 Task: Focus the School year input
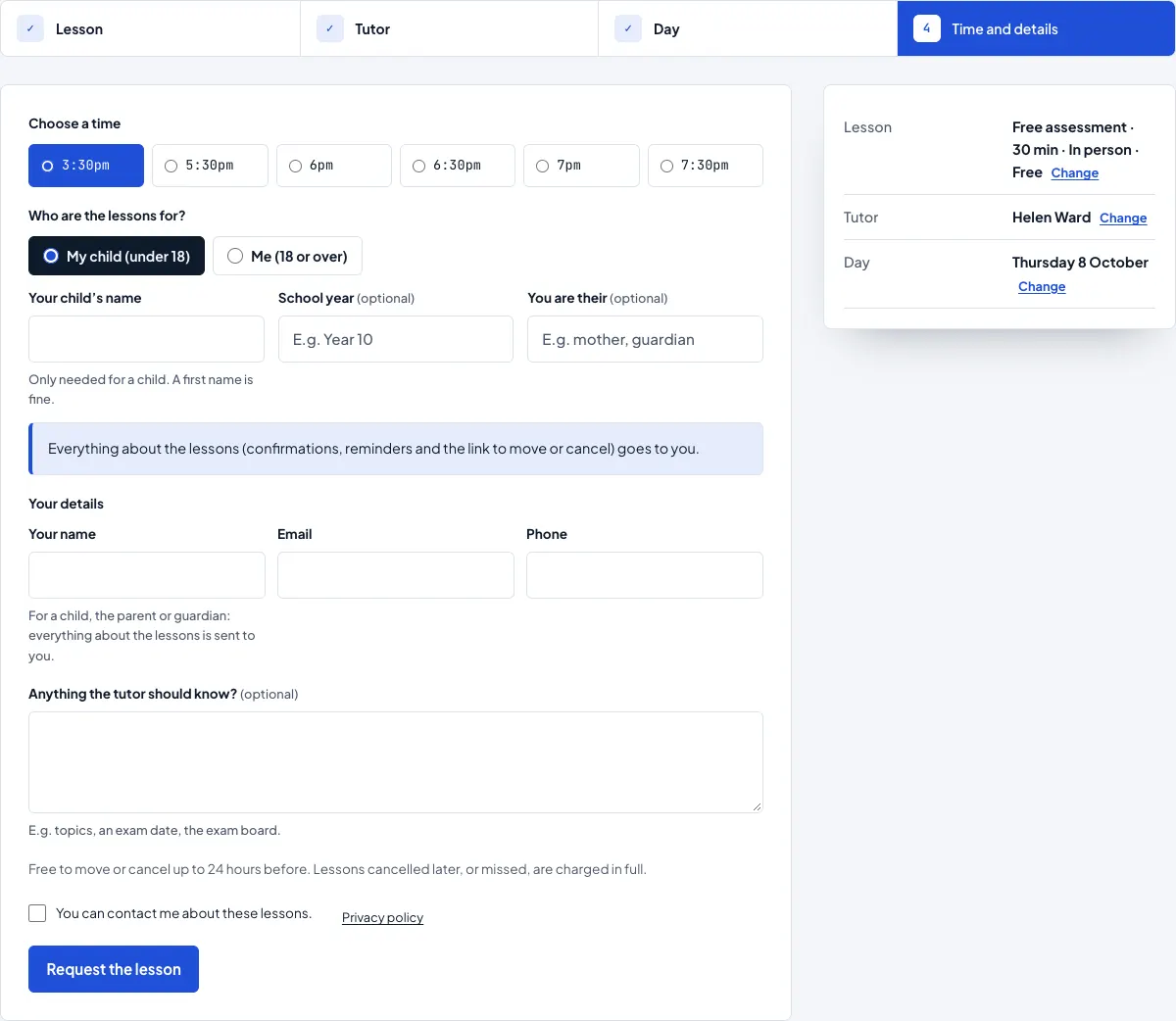pos(396,339)
